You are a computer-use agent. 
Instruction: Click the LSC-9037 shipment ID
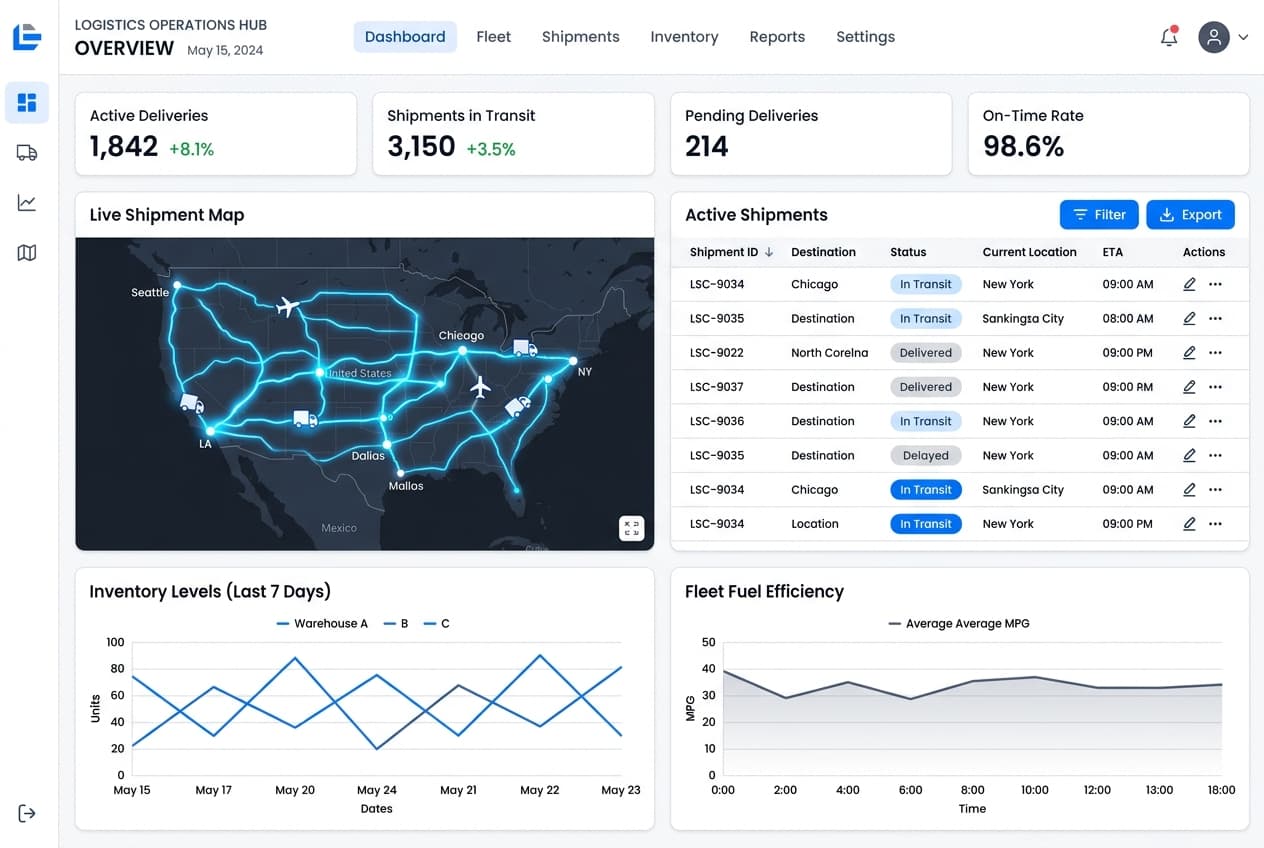pos(717,387)
